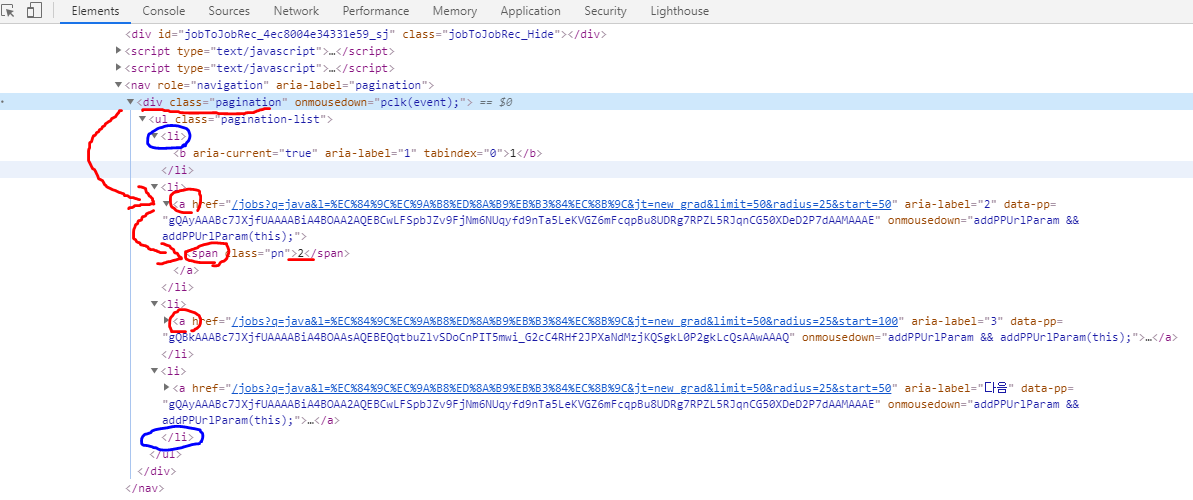
Task: Expand the anchor node with aria-label="다음"
Action: pos(167,388)
